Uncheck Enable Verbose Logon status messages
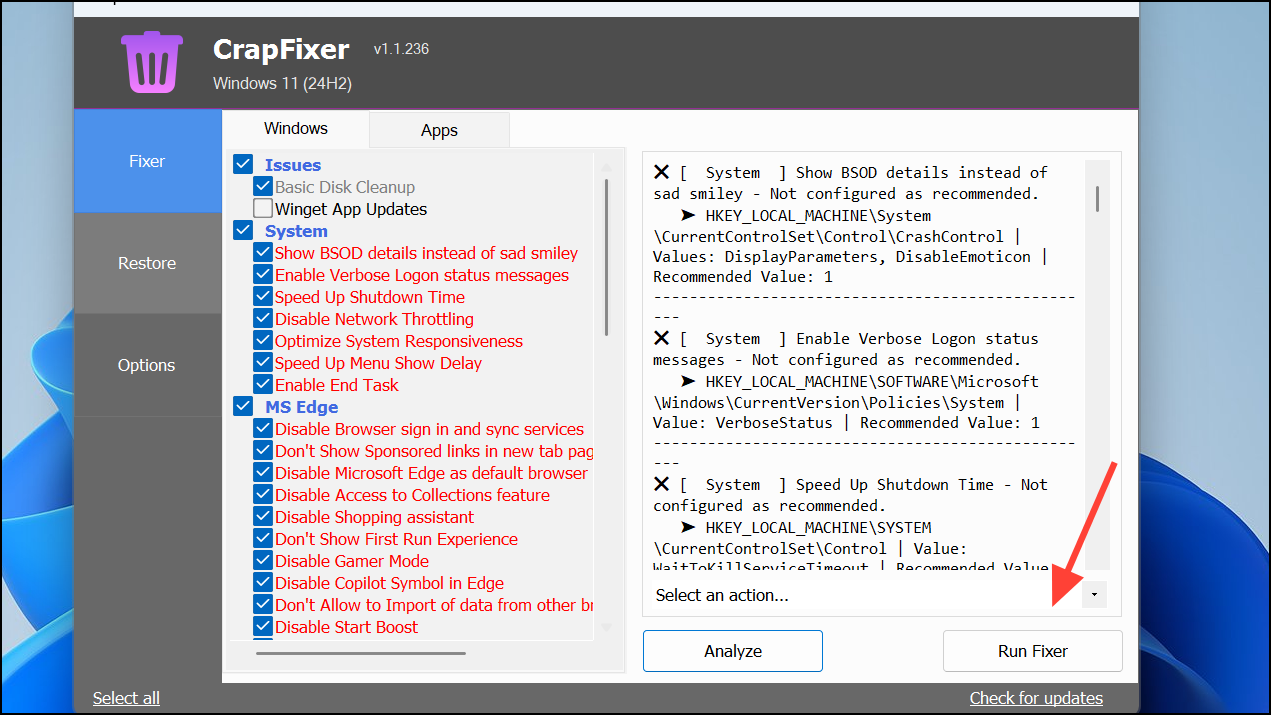This screenshot has width=1271, height=715. tap(263, 275)
